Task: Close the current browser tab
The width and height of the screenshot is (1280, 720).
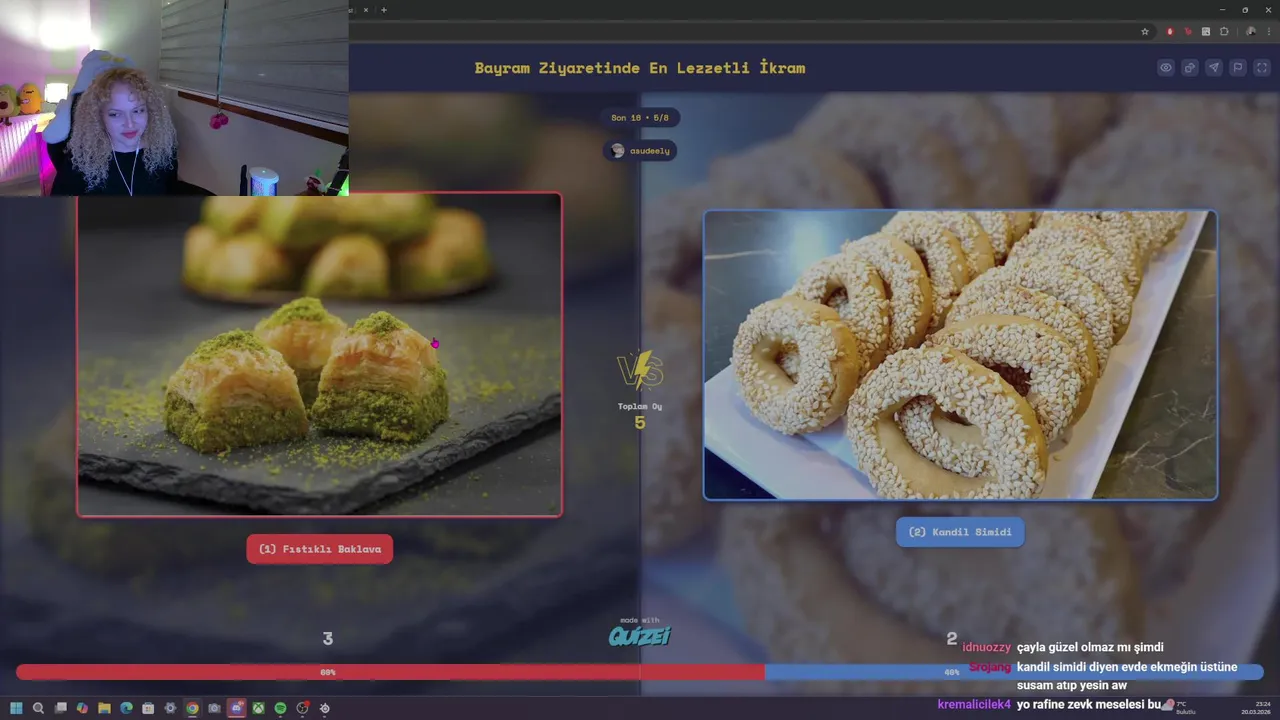Action: coord(365,10)
